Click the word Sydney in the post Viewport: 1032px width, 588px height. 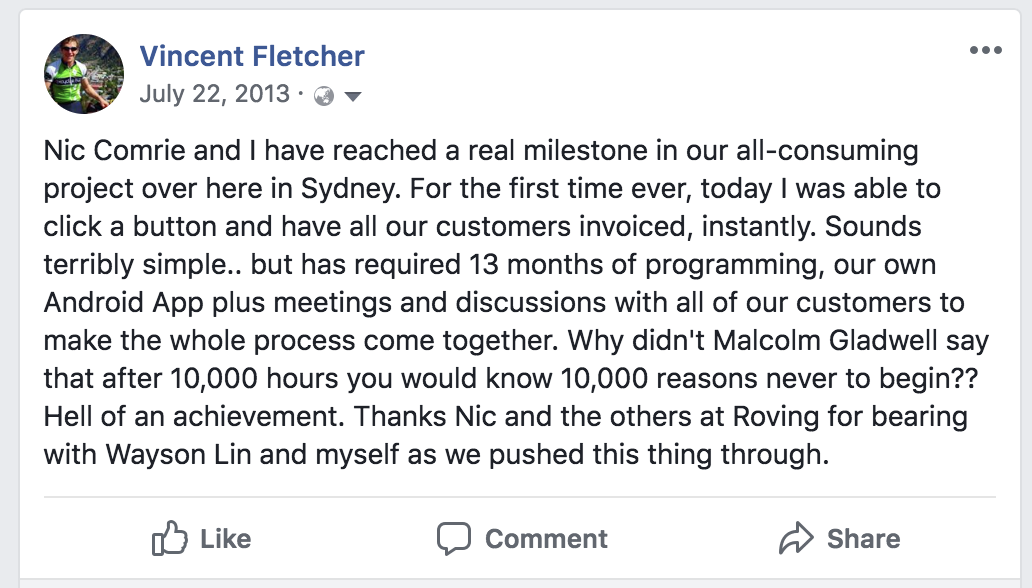[349, 190]
